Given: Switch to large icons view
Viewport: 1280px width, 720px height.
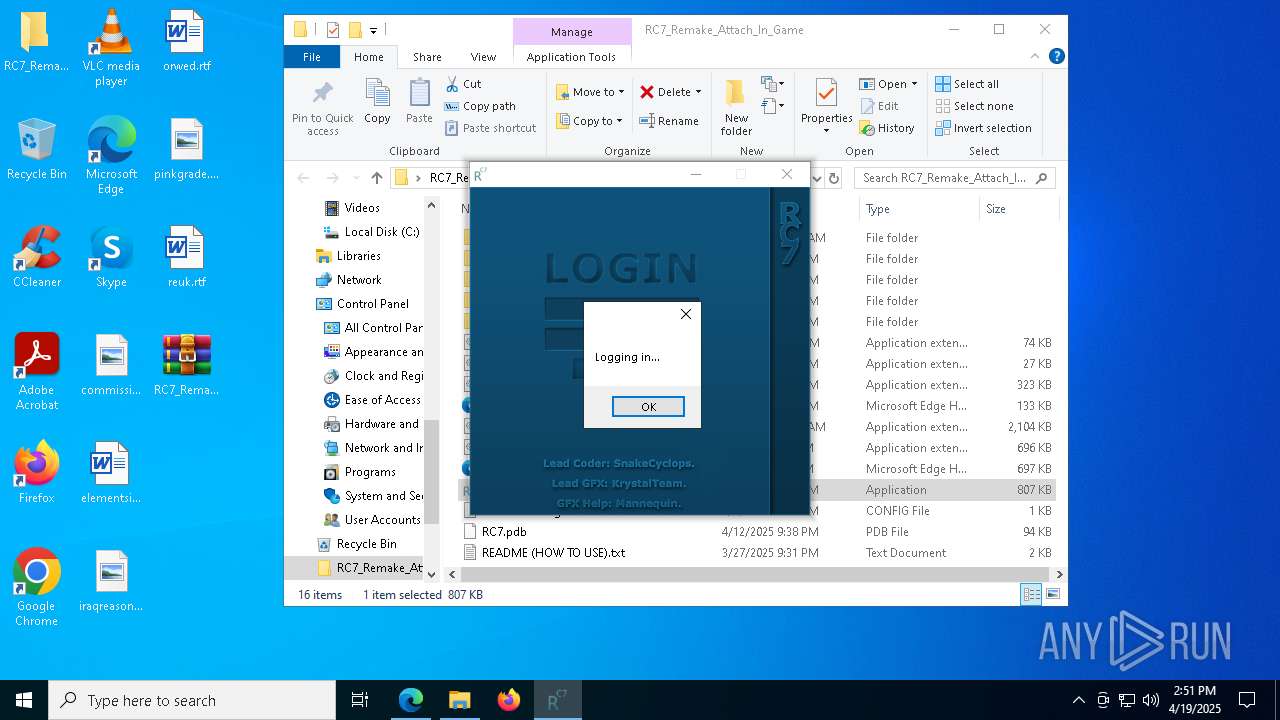Looking at the screenshot, I should pos(1052,594).
